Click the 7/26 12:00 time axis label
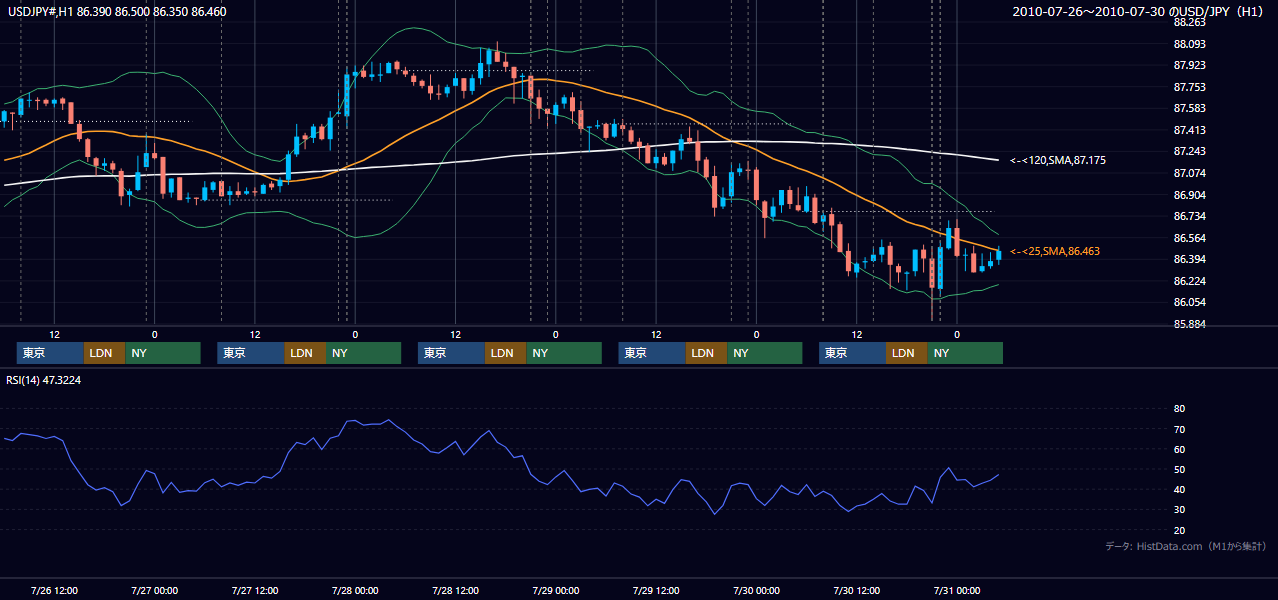Viewport: 1278px width, 600px height. [55, 590]
